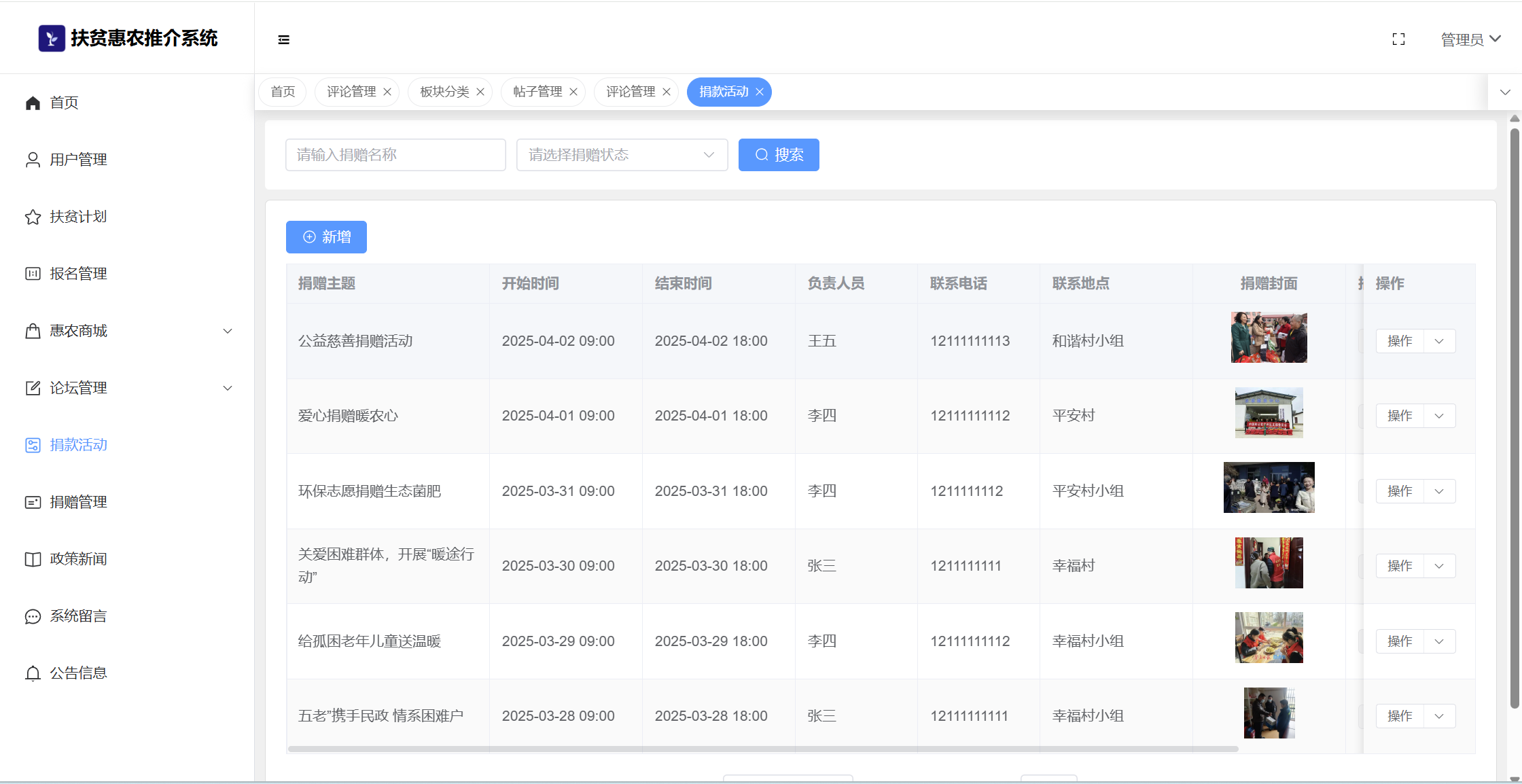This screenshot has width=1522, height=784.
Task: Click the home icon in sidebar
Action: (33, 103)
